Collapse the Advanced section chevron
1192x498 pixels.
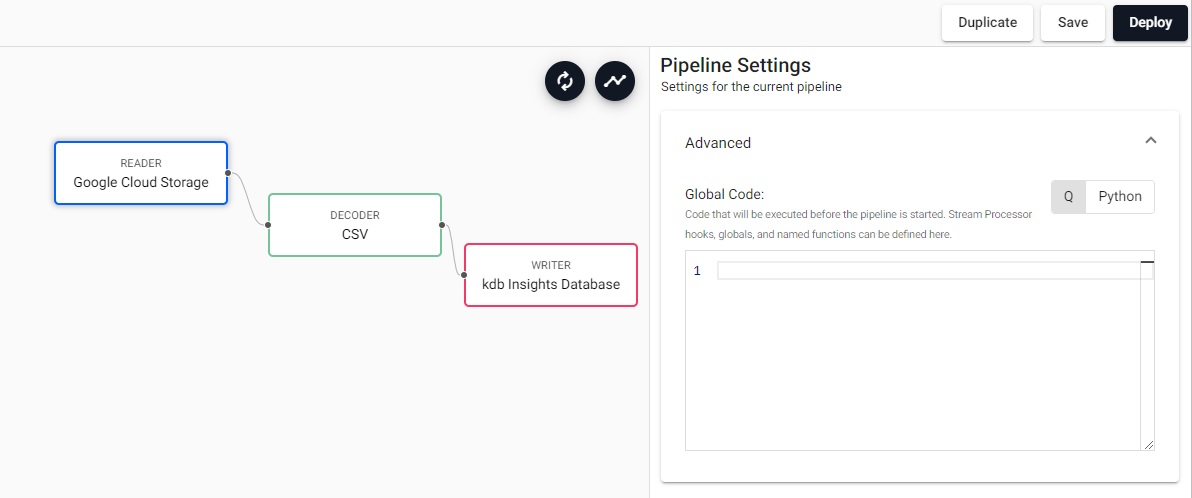[x=1151, y=141]
